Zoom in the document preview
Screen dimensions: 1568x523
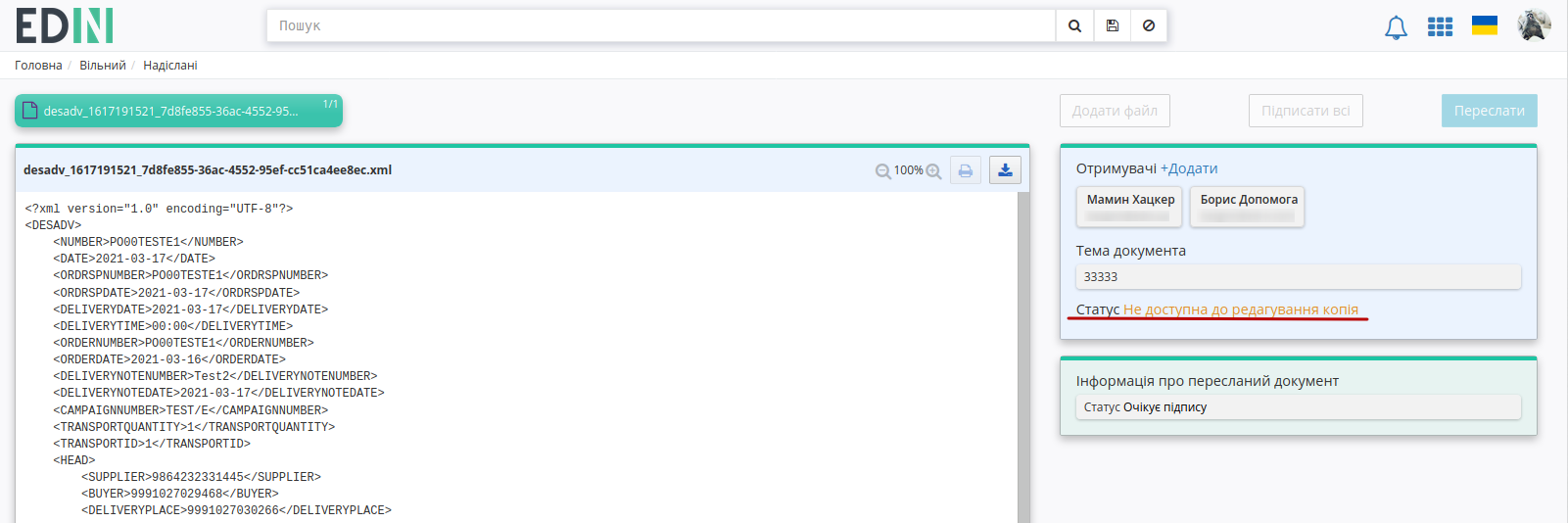click(933, 171)
